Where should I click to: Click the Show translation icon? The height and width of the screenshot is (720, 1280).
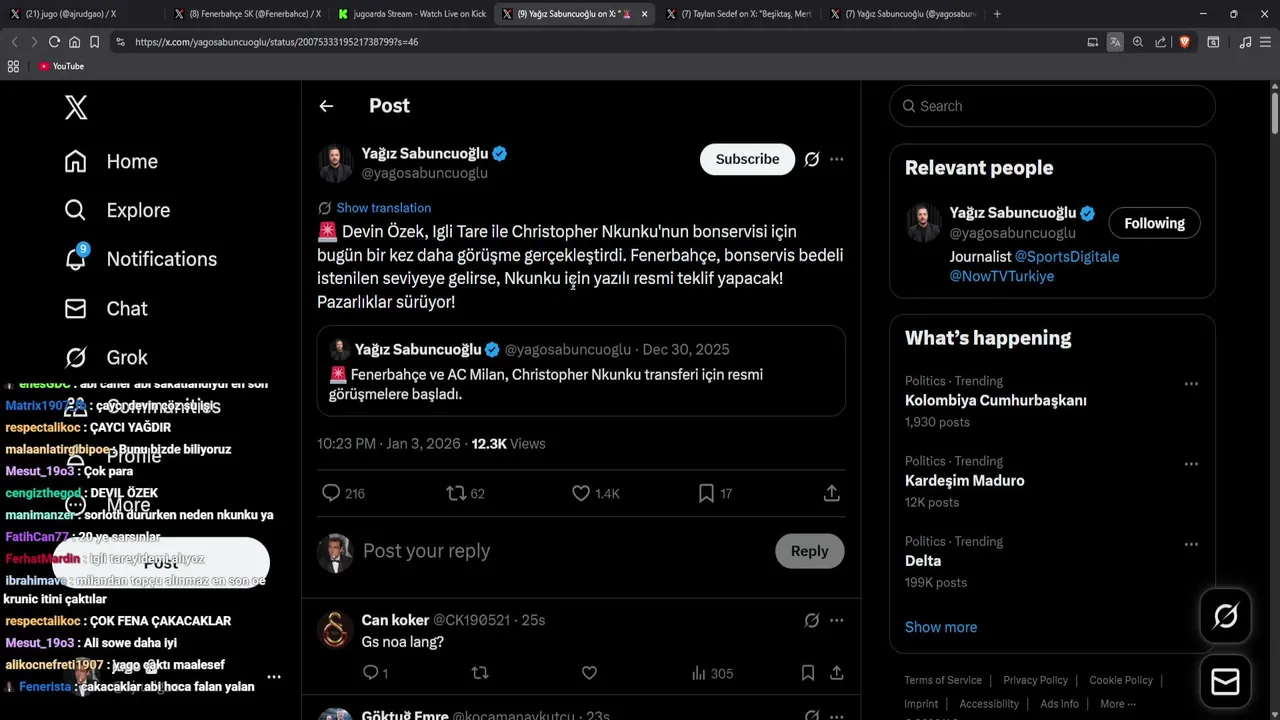(x=325, y=208)
